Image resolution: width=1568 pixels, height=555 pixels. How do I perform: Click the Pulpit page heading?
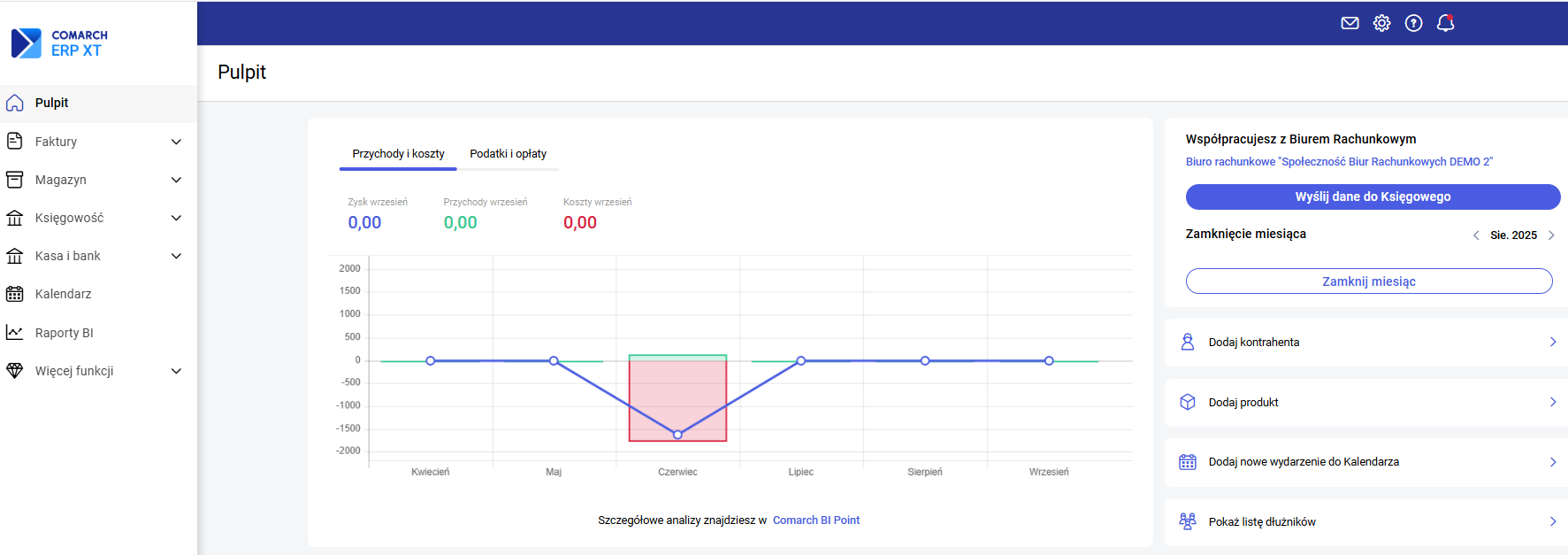241,73
